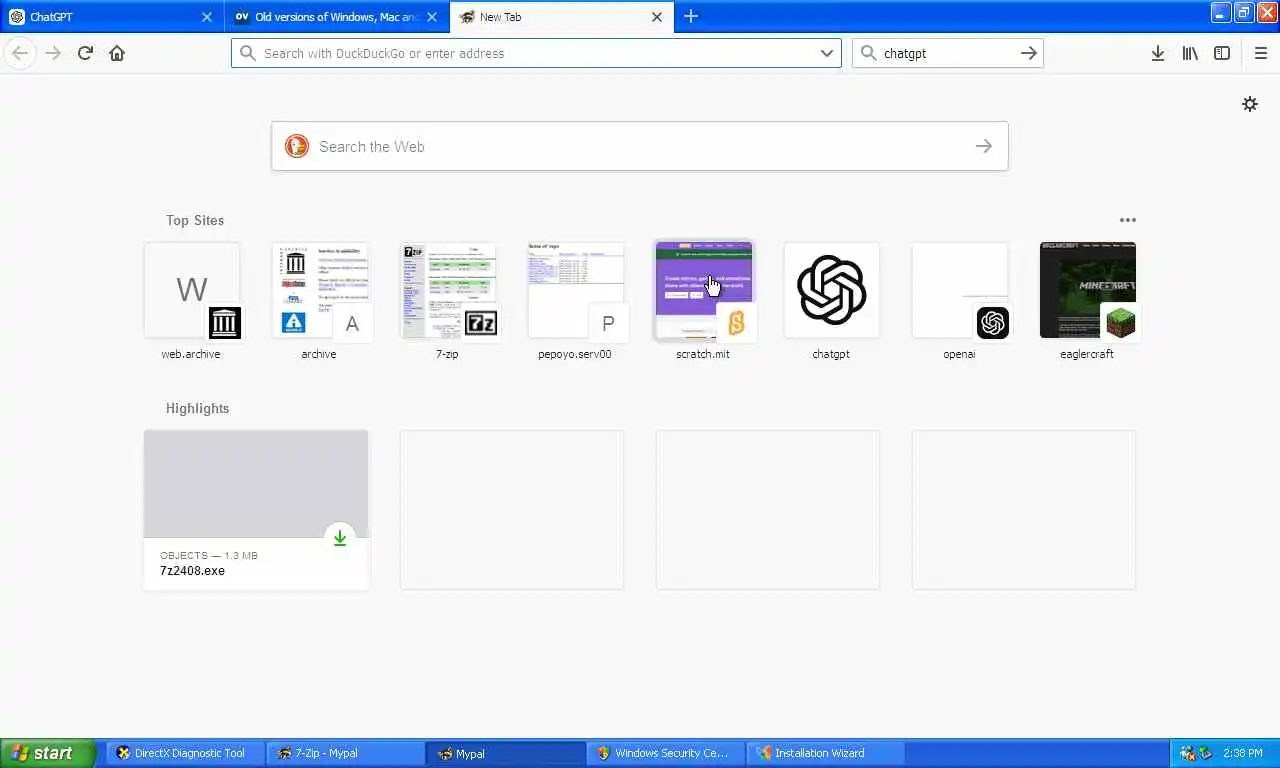Open the web.archive top site tile
1280x768 pixels.
click(192, 290)
